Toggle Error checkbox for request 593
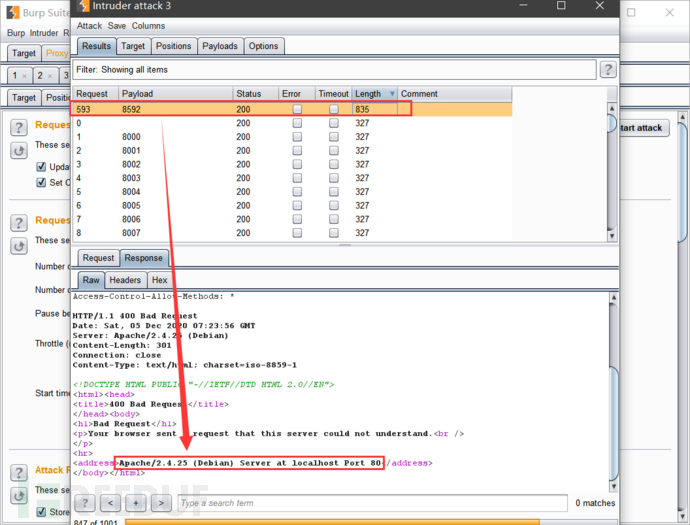 tap(297, 108)
